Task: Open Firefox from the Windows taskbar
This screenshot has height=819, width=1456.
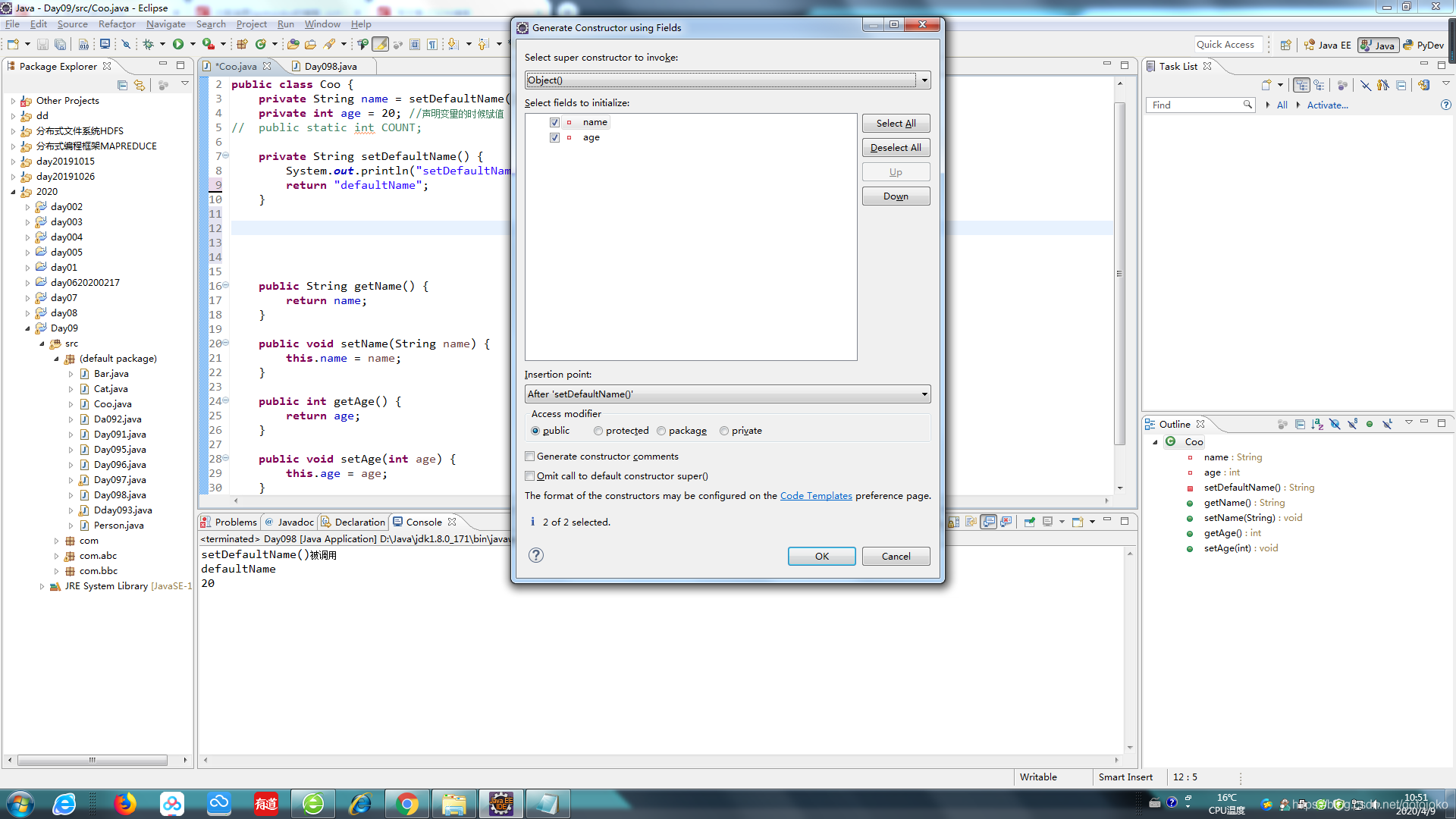Action: [125, 804]
